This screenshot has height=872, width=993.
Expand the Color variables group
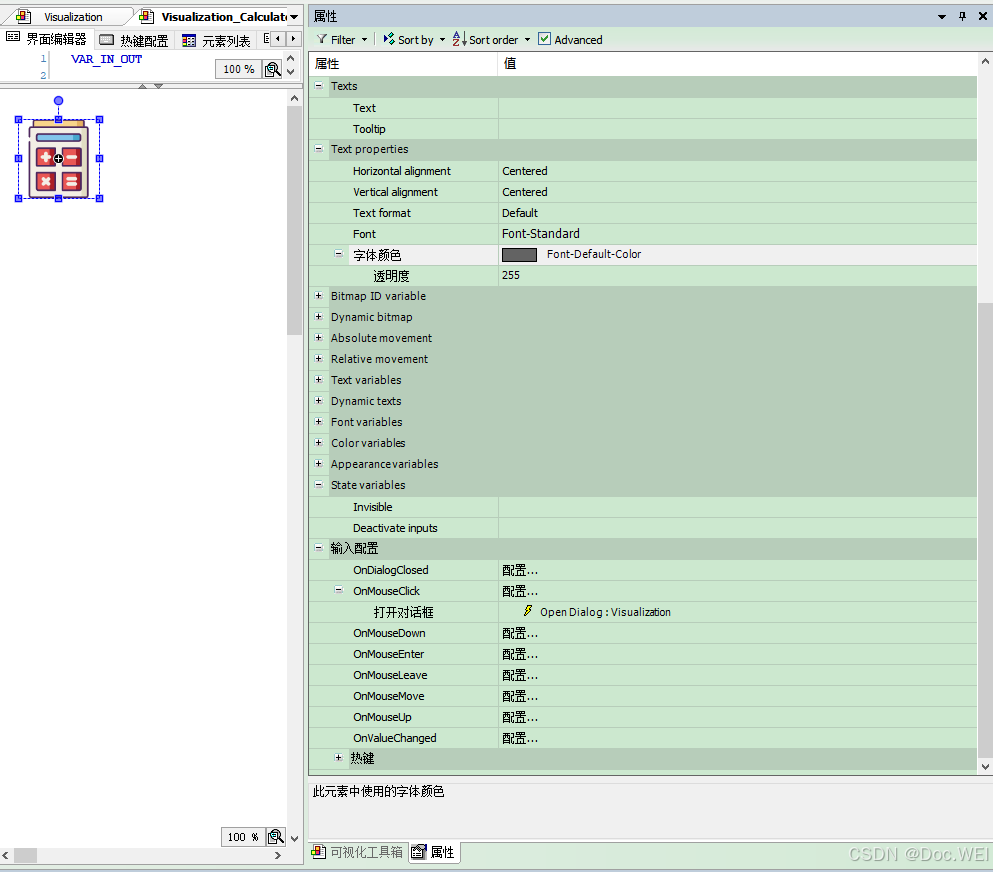coord(319,443)
